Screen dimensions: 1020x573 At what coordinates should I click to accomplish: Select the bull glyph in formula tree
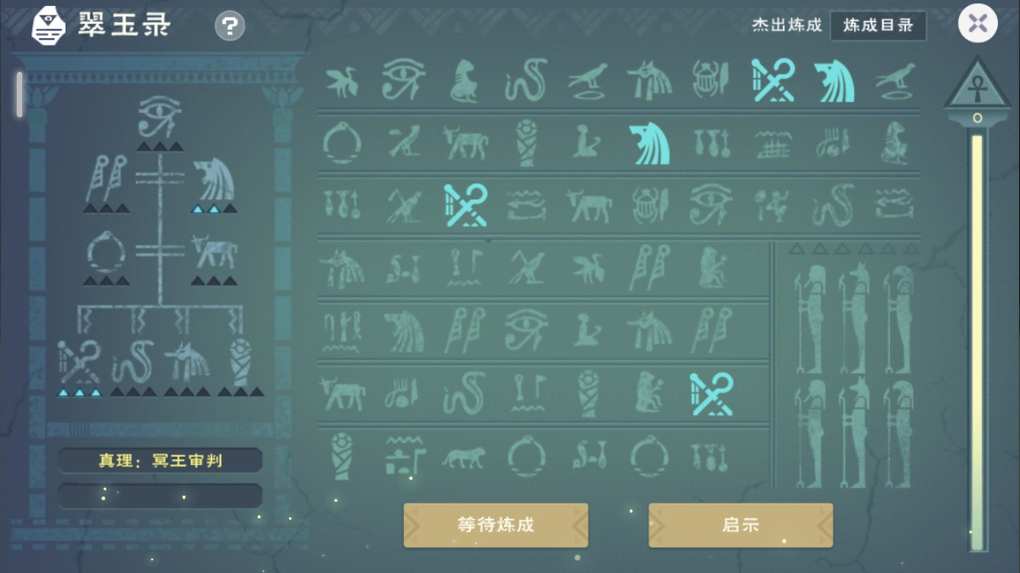pos(214,252)
